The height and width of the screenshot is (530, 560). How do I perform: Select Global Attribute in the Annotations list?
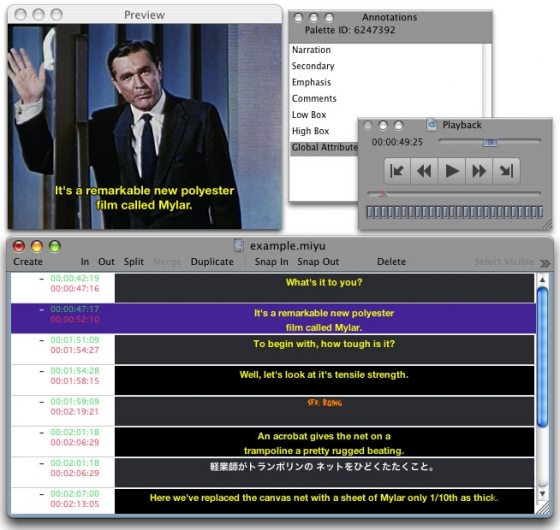[324, 147]
